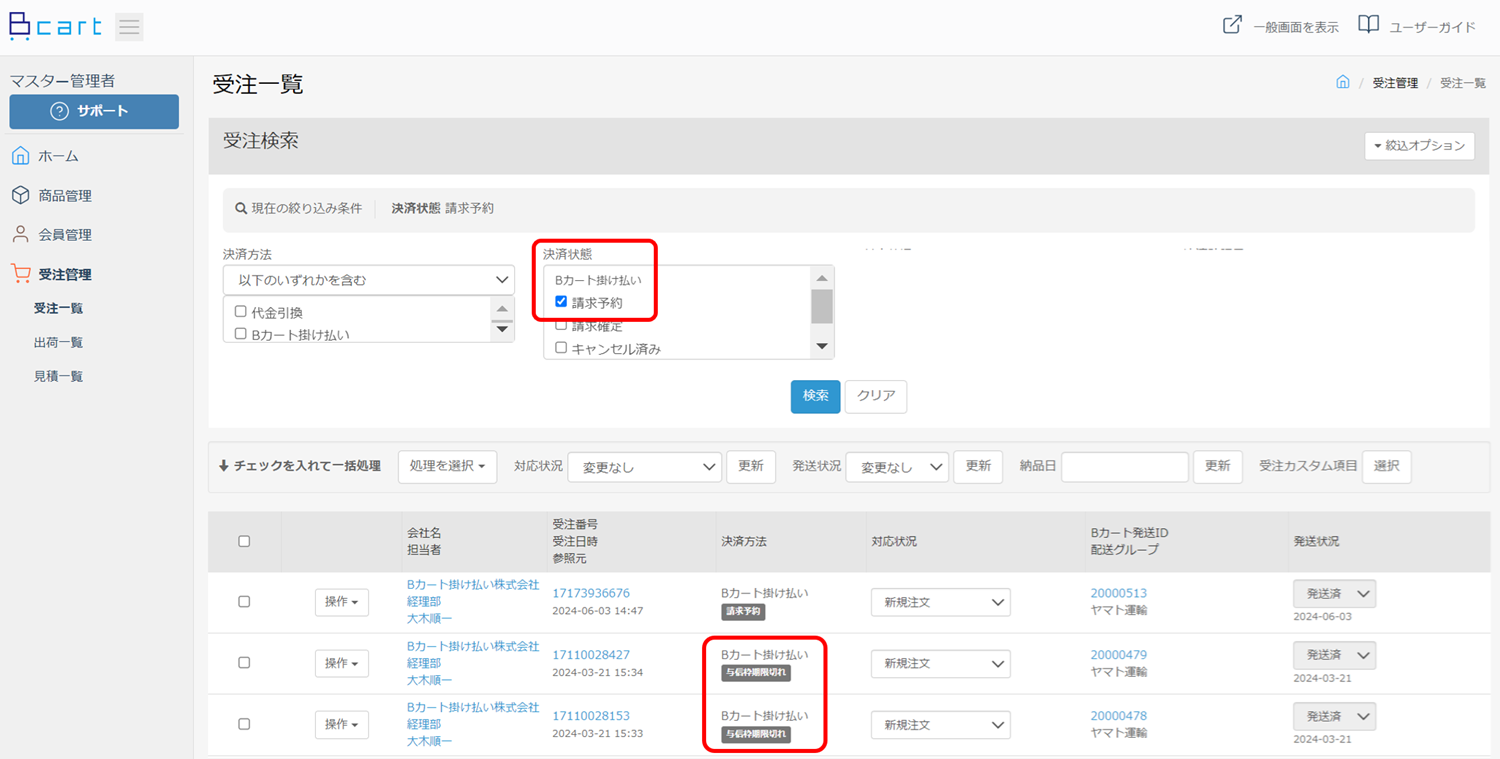Open 新規注文 dropdown for order 17110028427
The width and height of the screenshot is (1500, 759).
point(940,663)
